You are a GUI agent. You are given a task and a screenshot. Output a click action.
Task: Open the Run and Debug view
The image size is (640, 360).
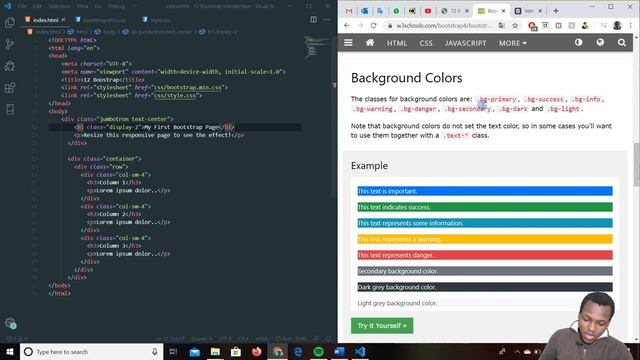(x=10, y=66)
